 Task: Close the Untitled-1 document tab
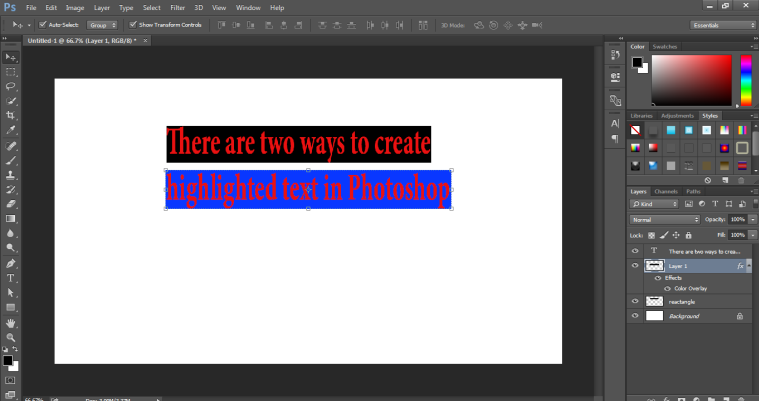tap(145, 41)
